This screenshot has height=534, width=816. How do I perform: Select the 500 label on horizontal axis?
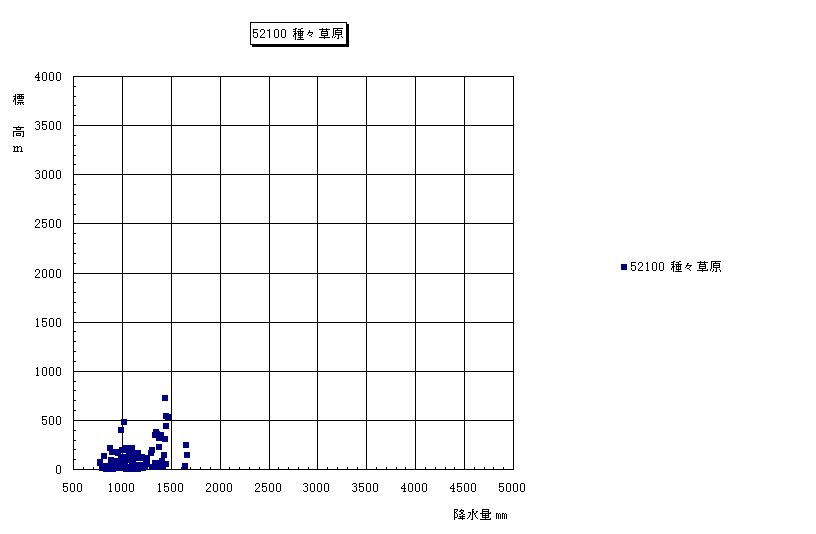[x=73, y=488]
